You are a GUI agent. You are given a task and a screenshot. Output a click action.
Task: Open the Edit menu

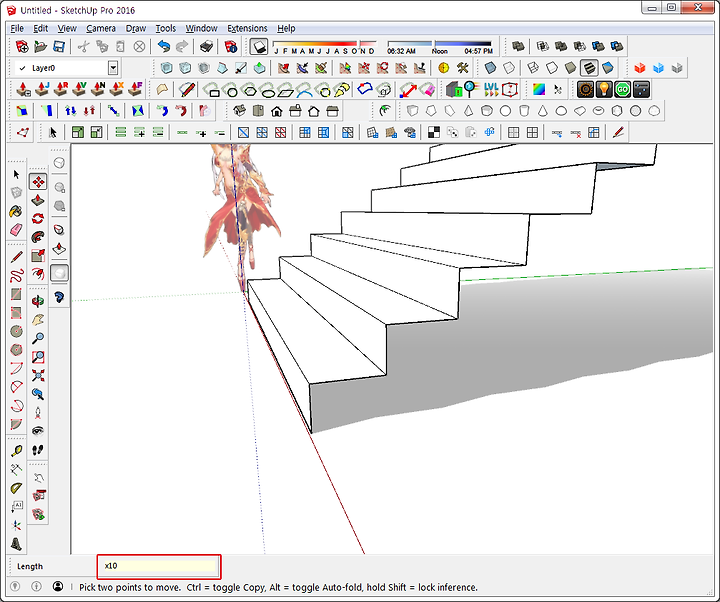[40, 28]
